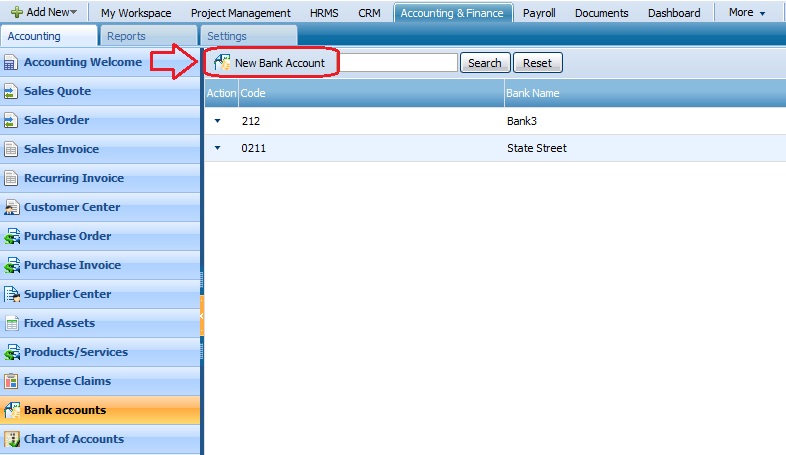Open the Bank accounts section
Image resolution: width=786 pixels, height=455 pixels.
pyautogui.click(x=100, y=410)
